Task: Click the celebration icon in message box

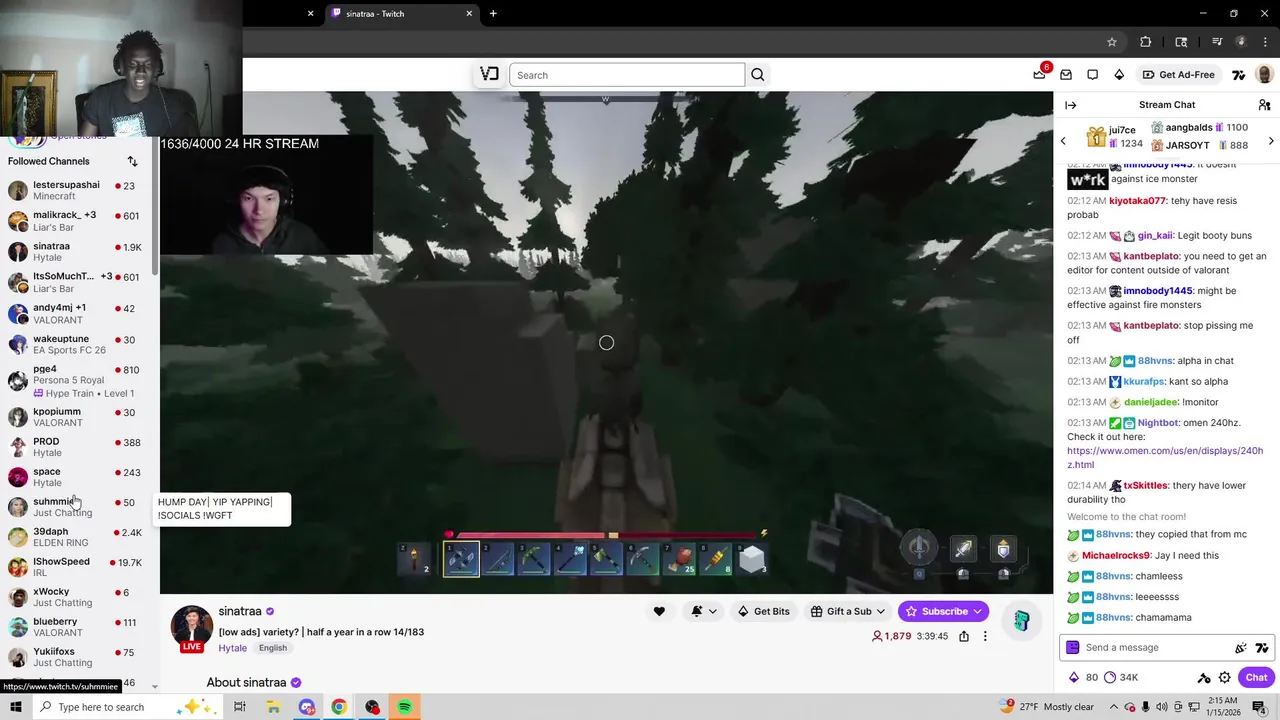Action: (x=1241, y=648)
